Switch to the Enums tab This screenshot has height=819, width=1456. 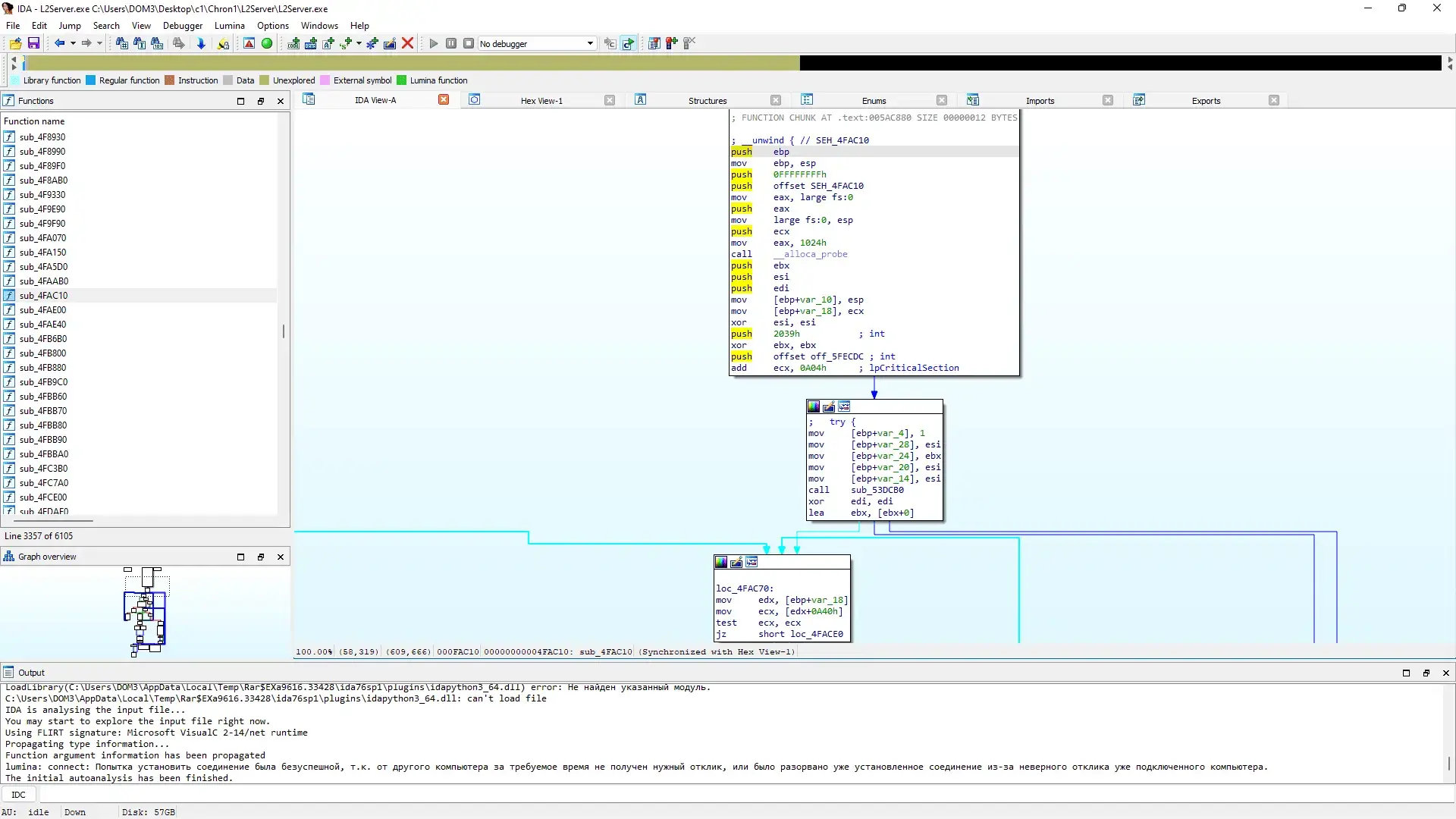pos(874,100)
